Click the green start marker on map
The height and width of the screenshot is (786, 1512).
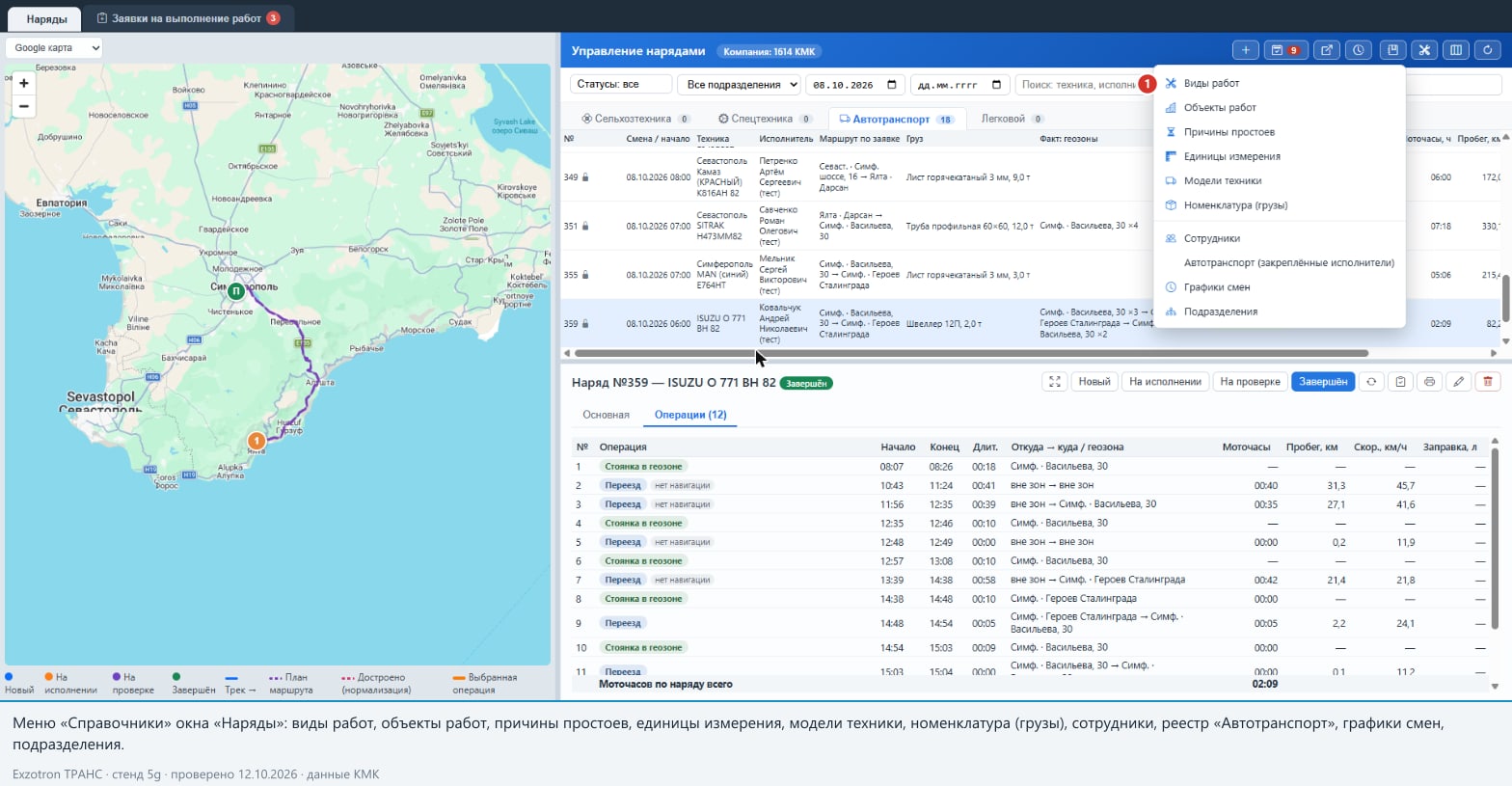236,290
